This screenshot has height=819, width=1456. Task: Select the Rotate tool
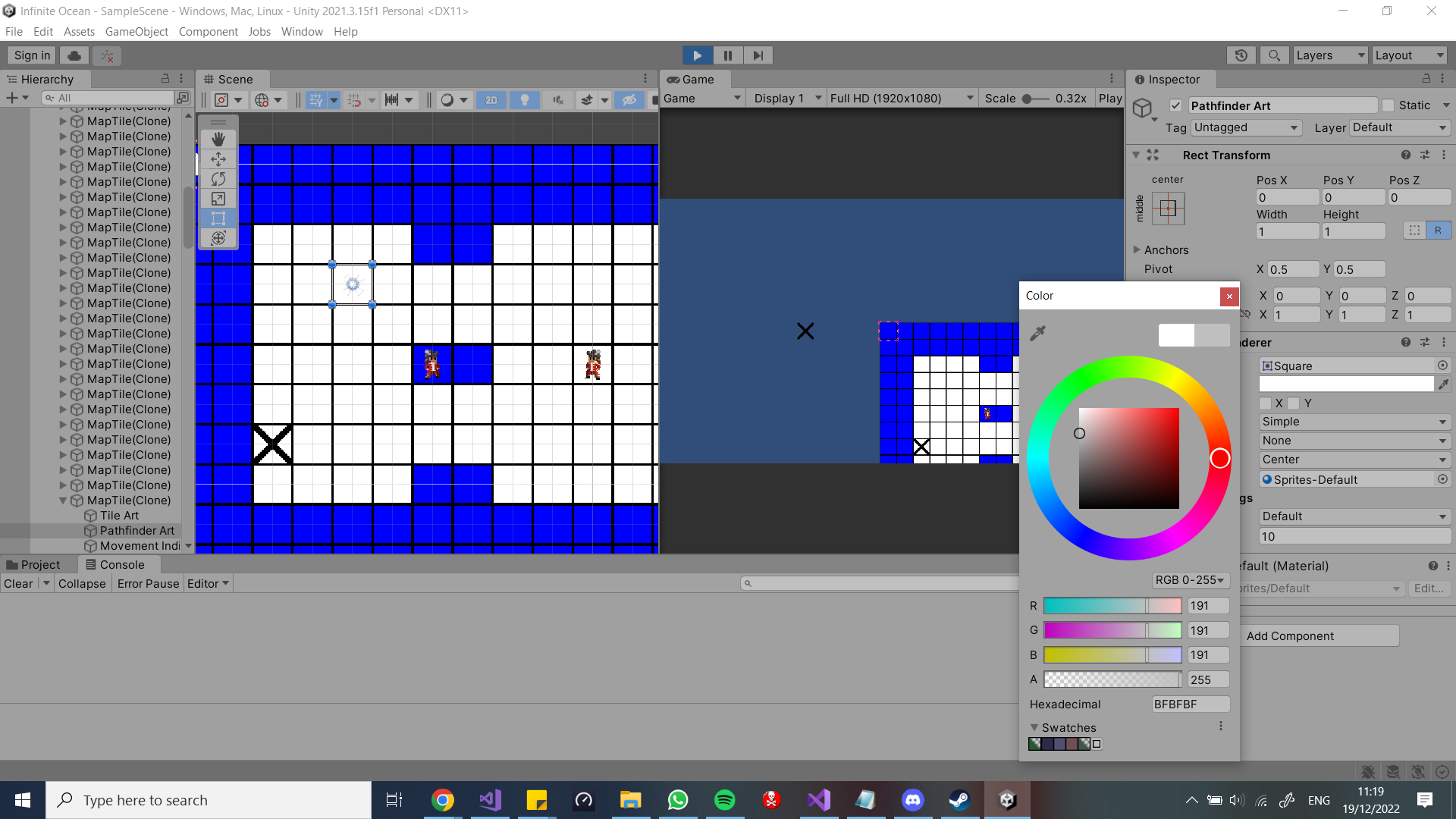click(x=218, y=179)
